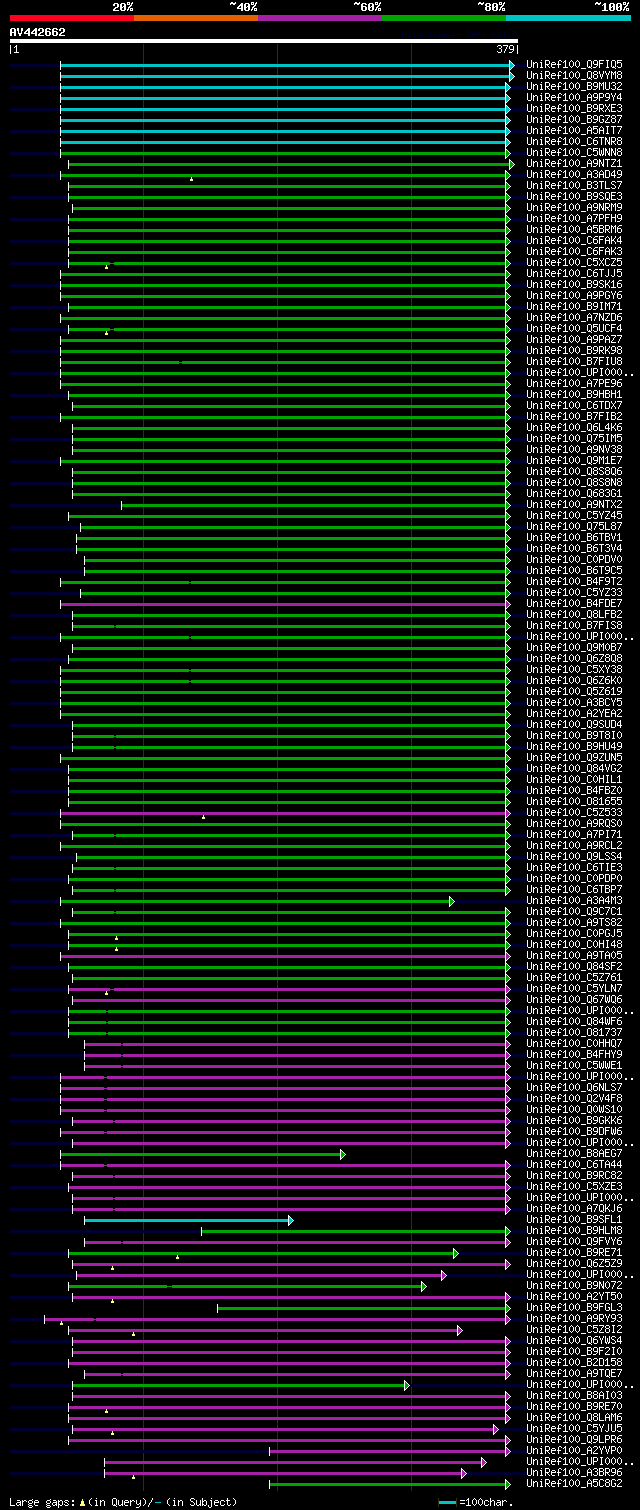The width and height of the screenshot is (640, 1510).
Task: Click label UniRef100_C0HI48
Action: (574, 944)
